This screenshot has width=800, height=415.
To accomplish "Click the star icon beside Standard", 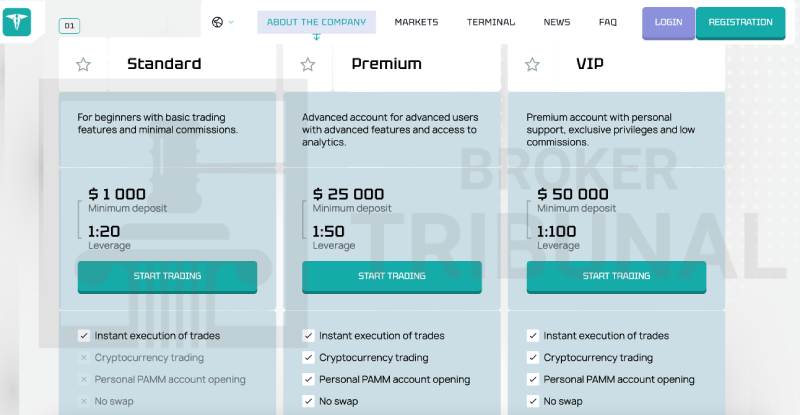I will tap(83, 64).
